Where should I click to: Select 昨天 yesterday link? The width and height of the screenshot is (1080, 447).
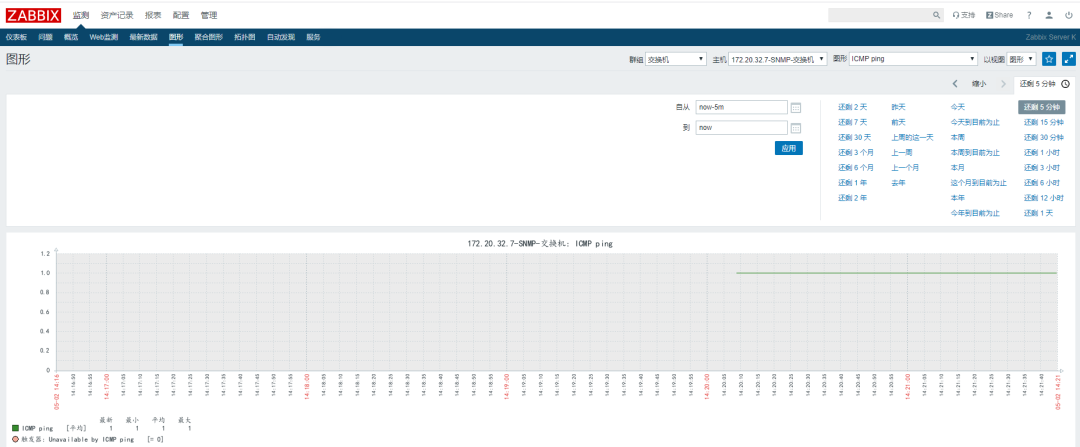(898, 107)
